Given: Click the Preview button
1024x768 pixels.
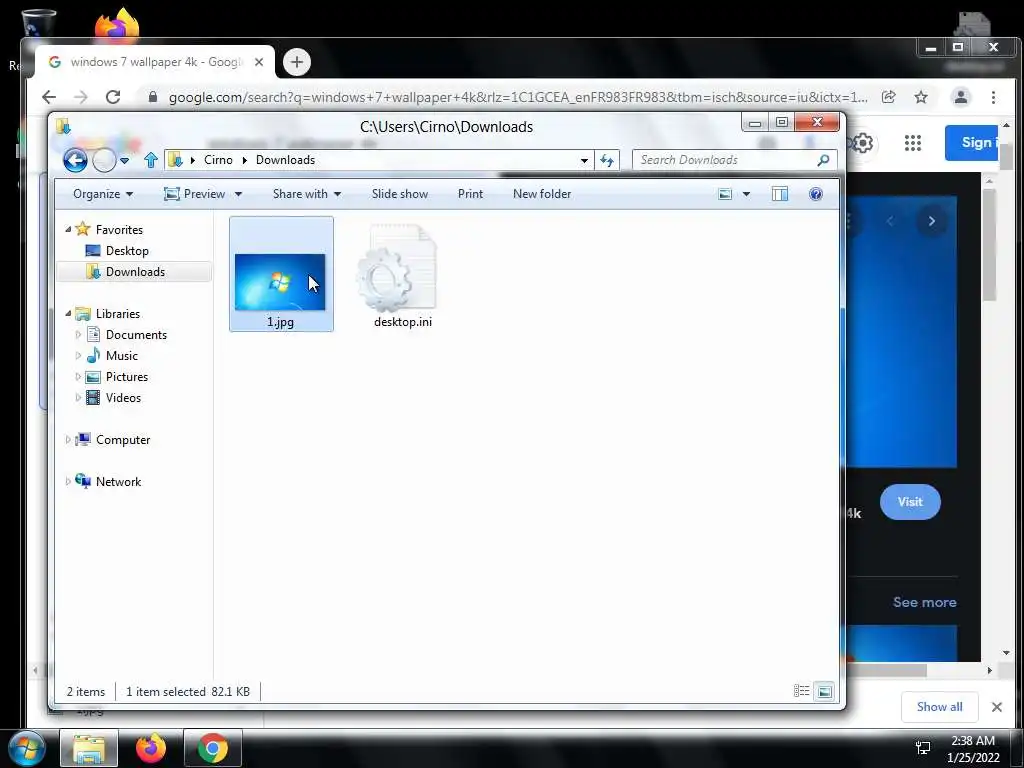Looking at the screenshot, I should 195,194.
